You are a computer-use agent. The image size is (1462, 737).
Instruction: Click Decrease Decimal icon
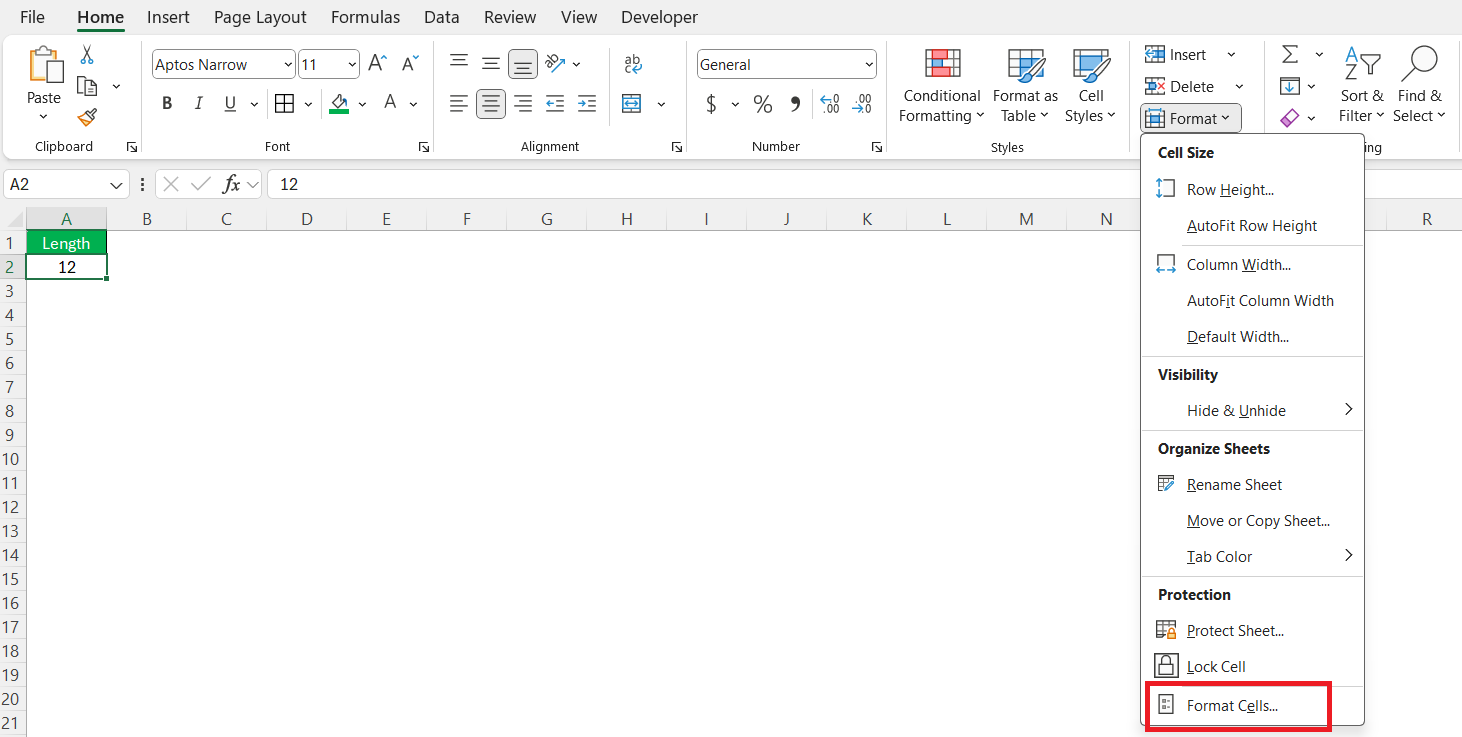point(862,104)
